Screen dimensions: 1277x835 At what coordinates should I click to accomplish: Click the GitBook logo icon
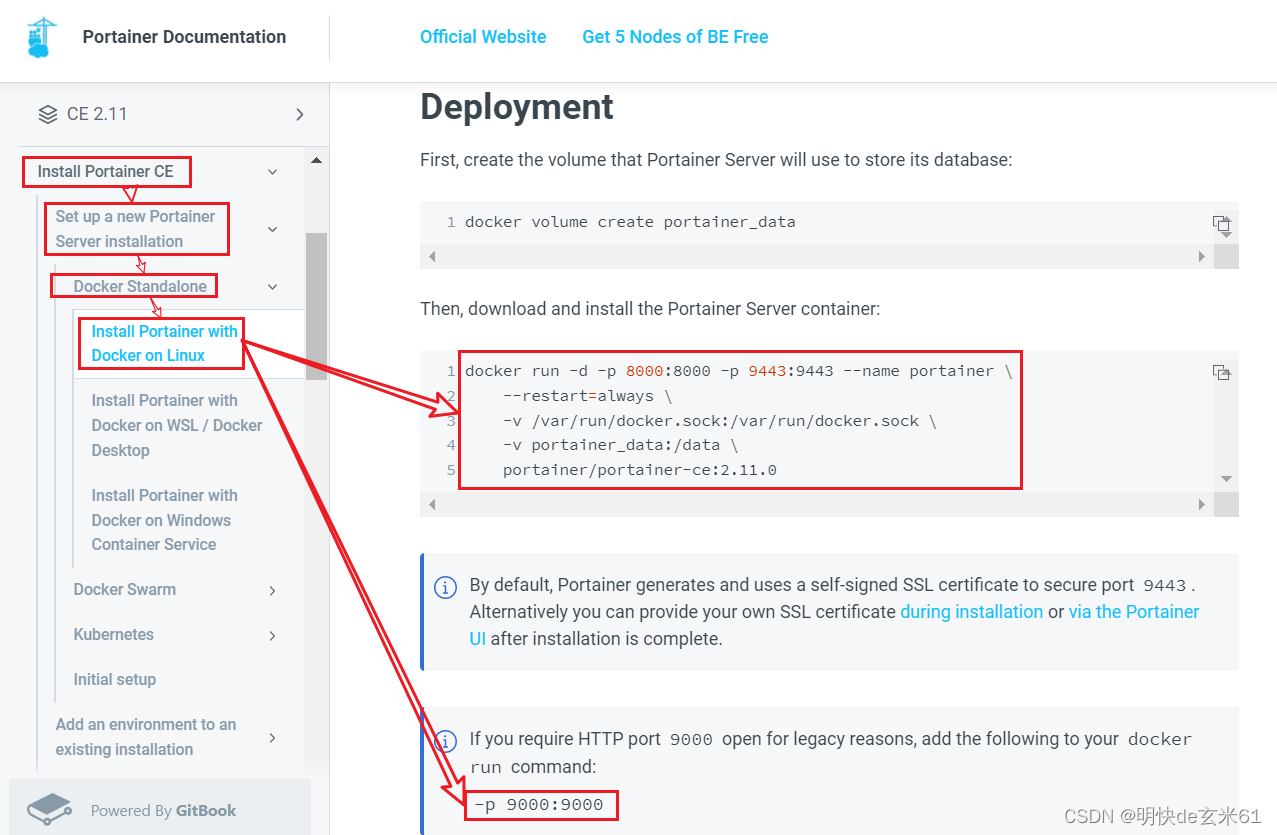click(49, 809)
